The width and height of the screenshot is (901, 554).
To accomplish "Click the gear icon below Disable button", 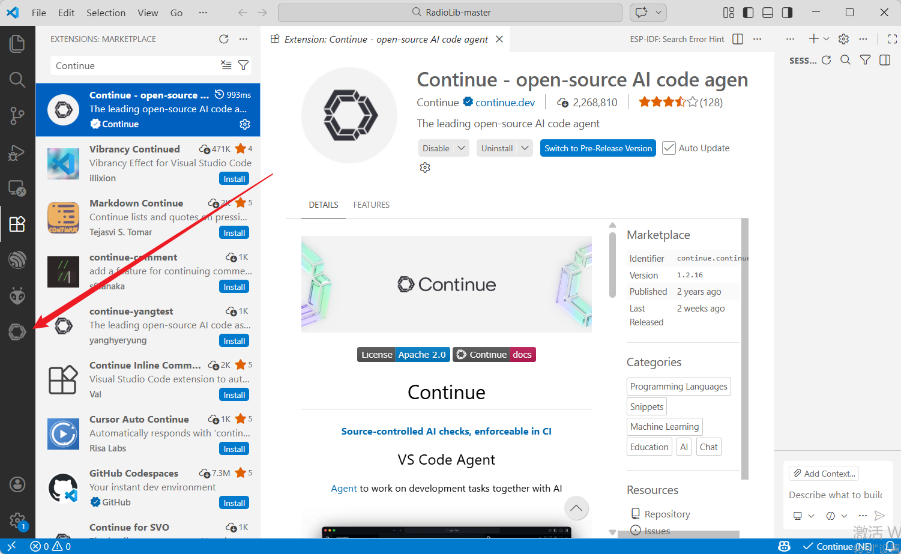I will (x=425, y=167).
